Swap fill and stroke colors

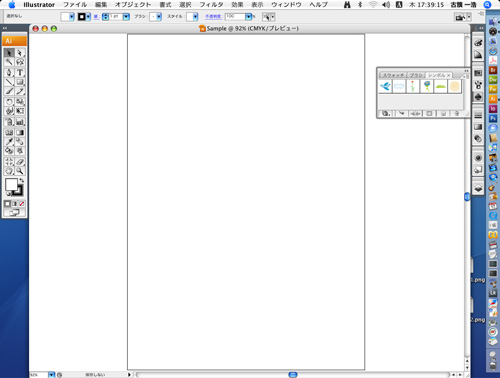click(x=22, y=180)
